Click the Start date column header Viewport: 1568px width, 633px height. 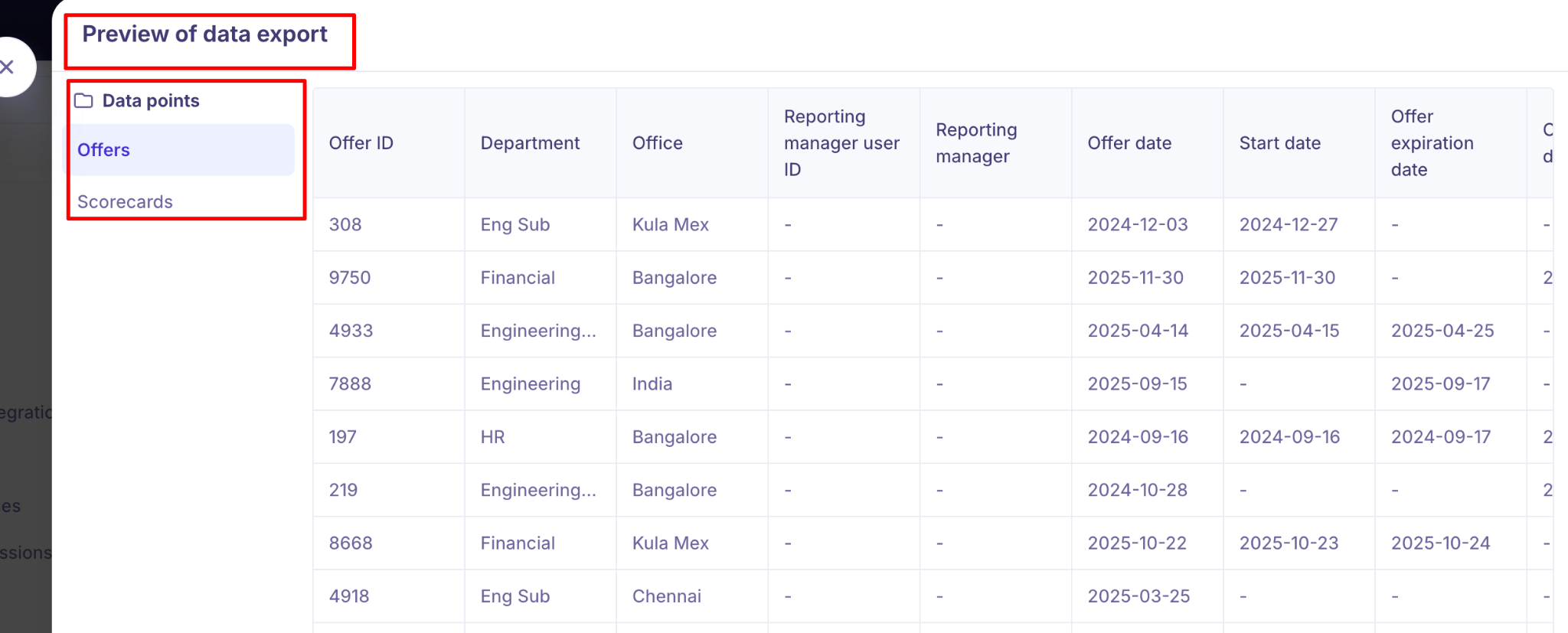pos(1279,143)
